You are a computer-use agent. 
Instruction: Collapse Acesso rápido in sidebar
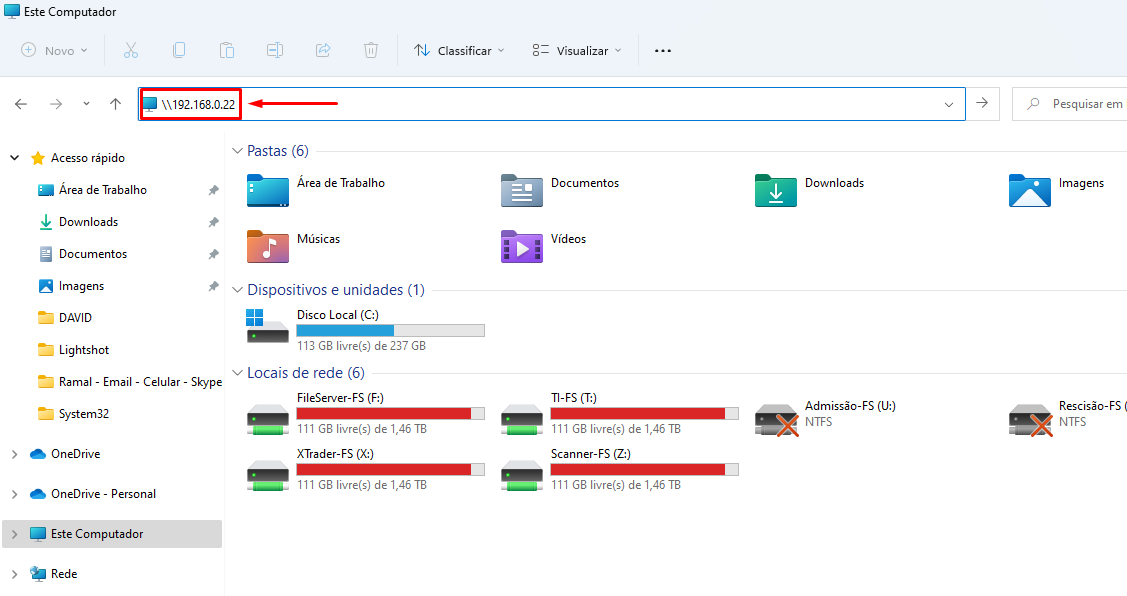pyautogui.click(x=14, y=158)
